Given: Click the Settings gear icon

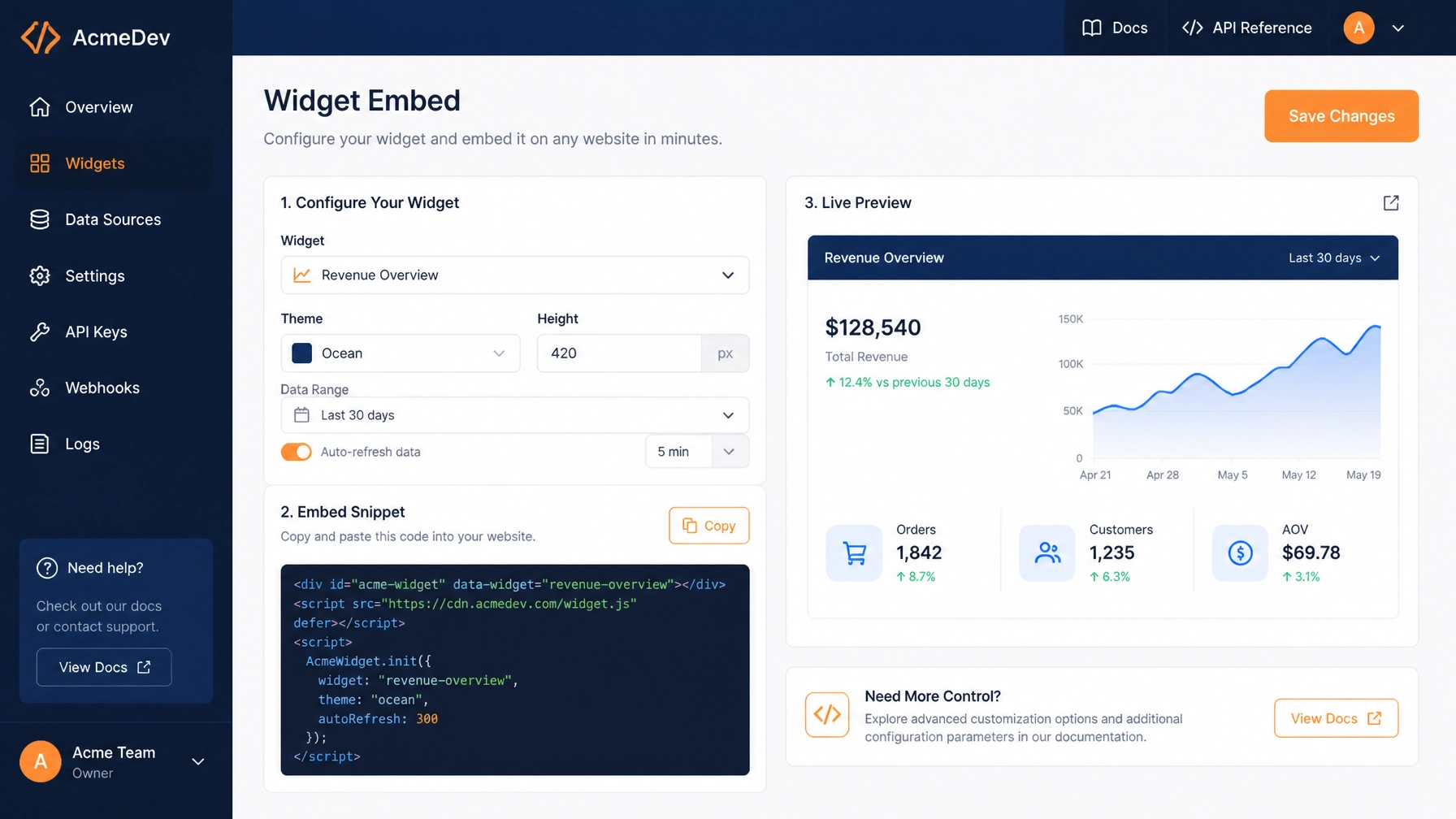Looking at the screenshot, I should coord(40,275).
